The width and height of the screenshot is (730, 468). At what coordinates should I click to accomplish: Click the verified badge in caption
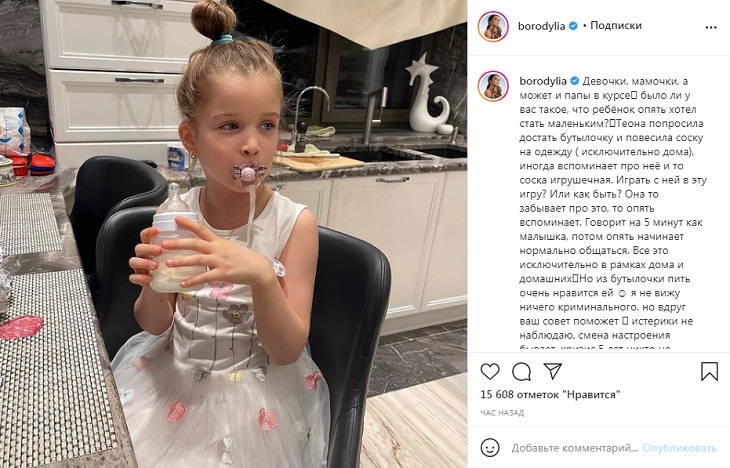[x=575, y=81]
